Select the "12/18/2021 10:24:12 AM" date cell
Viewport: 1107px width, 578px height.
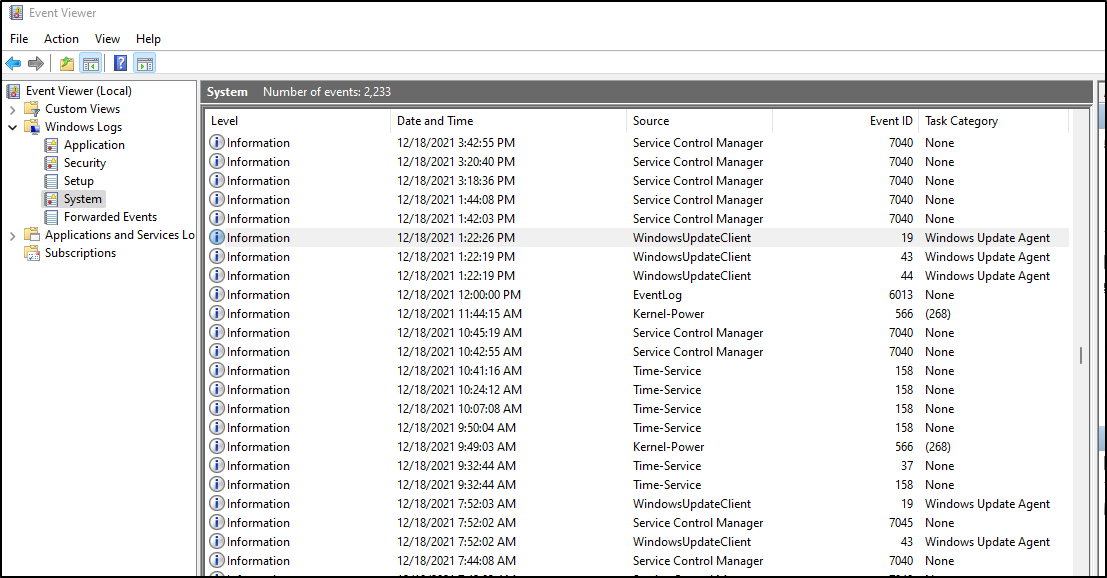460,390
